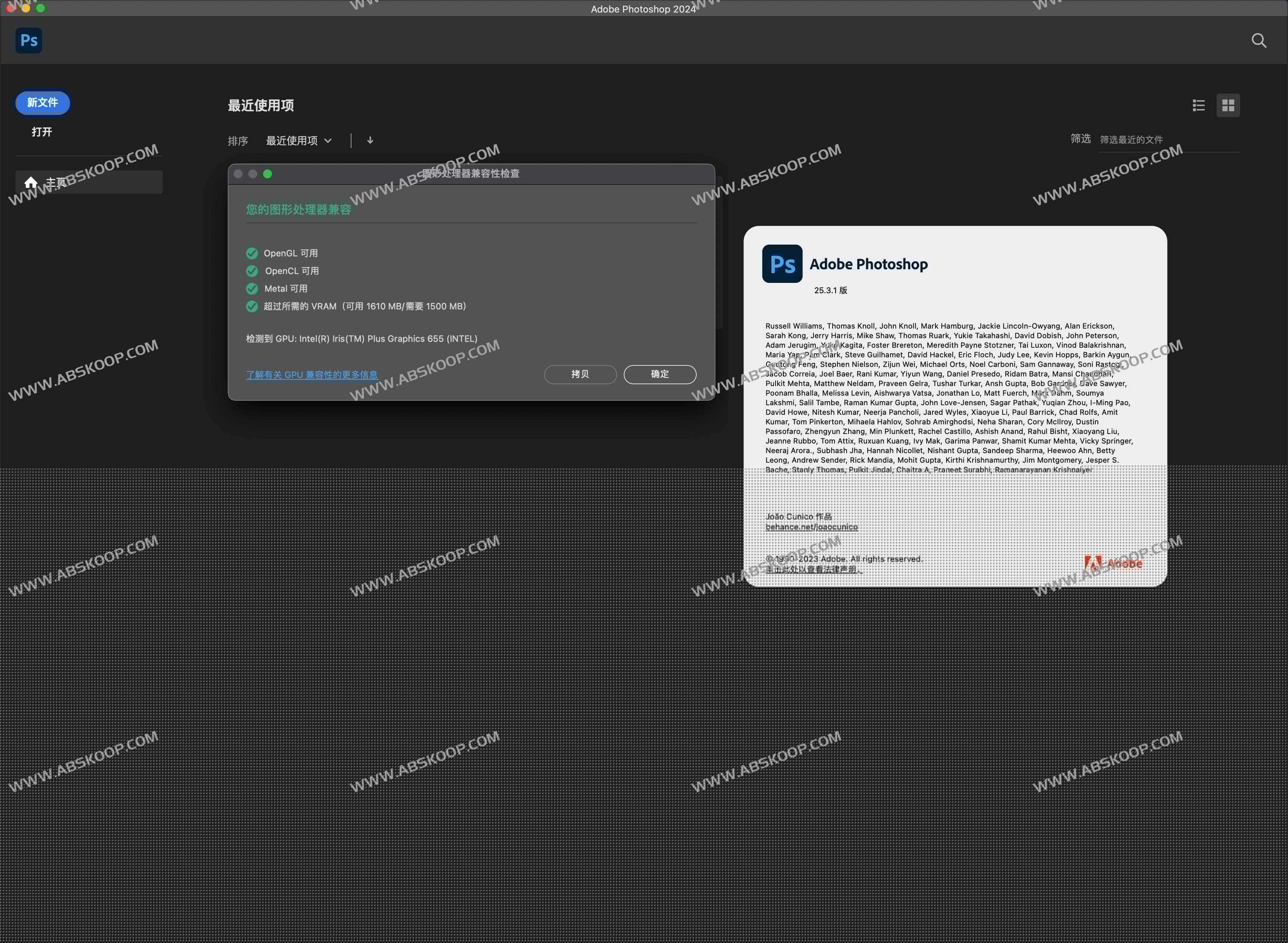Click the 筛选 label
Screen dimensions: 1288x943
pyautogui.click(x=1080, y=139)
